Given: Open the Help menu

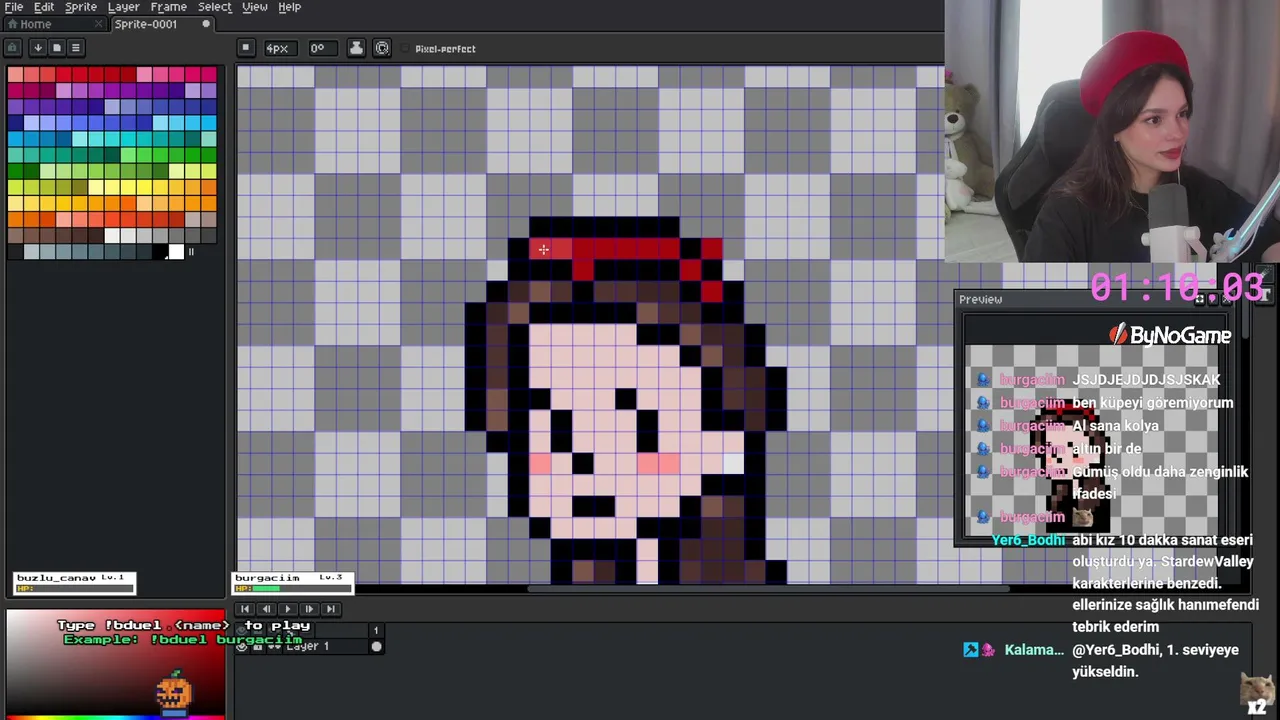Looking at the screenshot, I should pos(289,7).
